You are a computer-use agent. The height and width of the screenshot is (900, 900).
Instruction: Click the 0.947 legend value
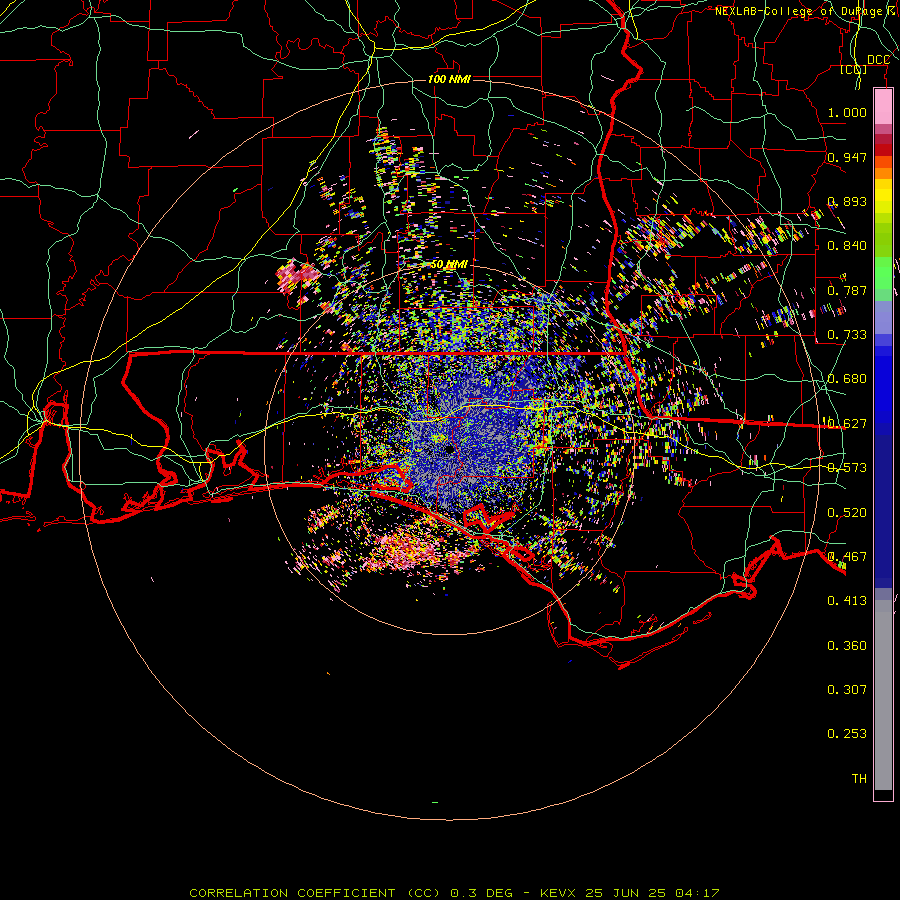coord(847,157)
